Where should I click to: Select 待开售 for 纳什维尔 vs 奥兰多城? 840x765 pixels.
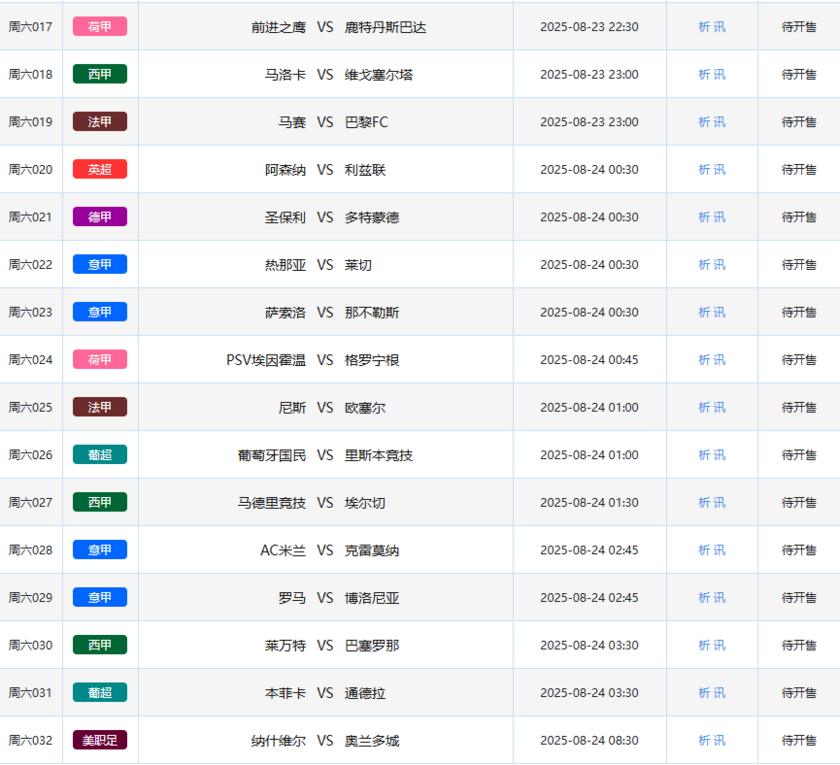click(x=799, y=741)
